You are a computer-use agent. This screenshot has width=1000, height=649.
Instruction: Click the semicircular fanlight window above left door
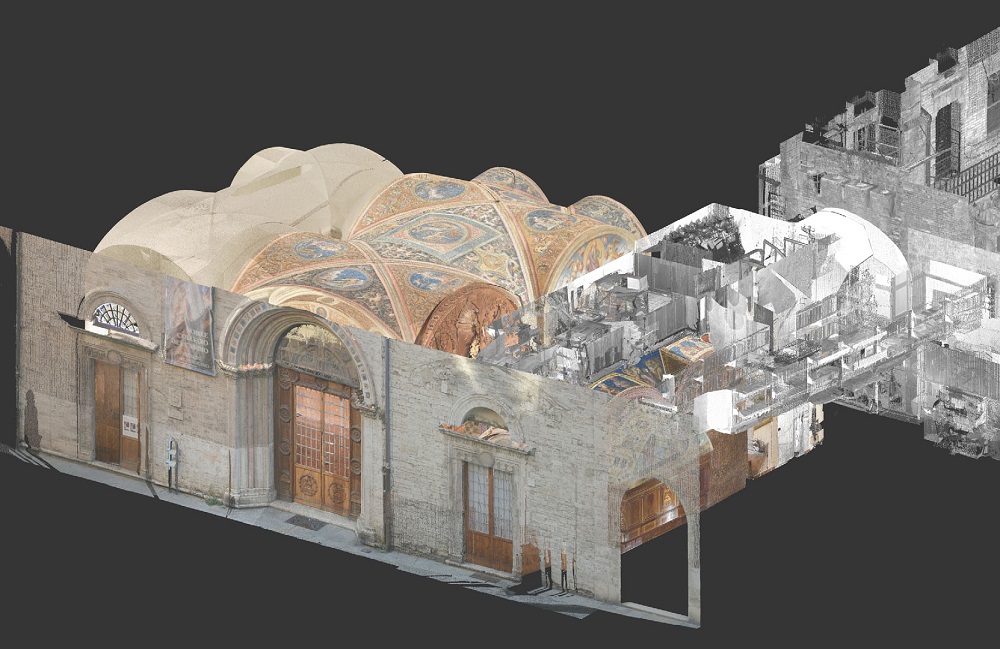(115, 318)
